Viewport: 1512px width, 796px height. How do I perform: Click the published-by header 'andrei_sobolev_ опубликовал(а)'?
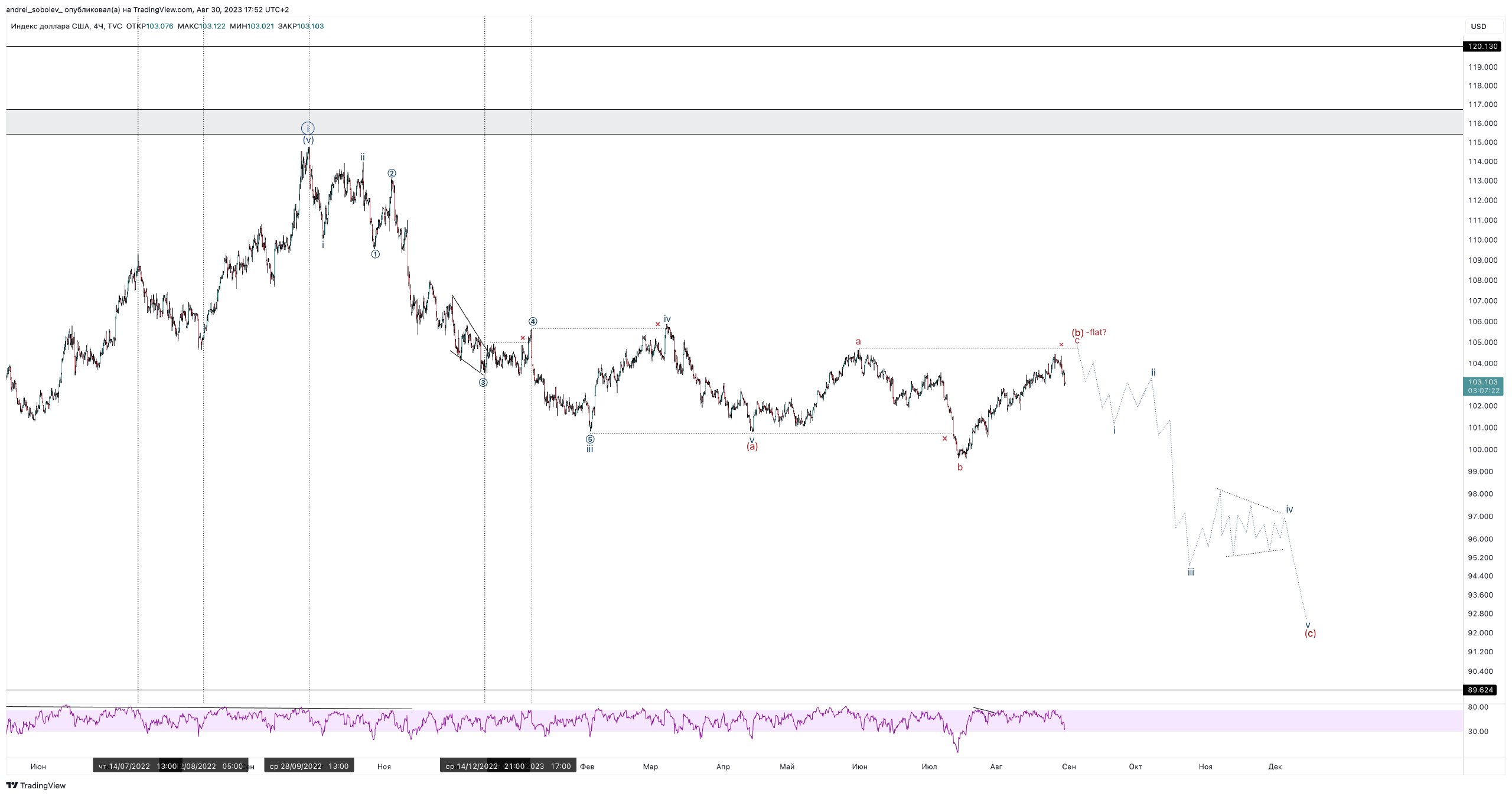click(63, 9)
